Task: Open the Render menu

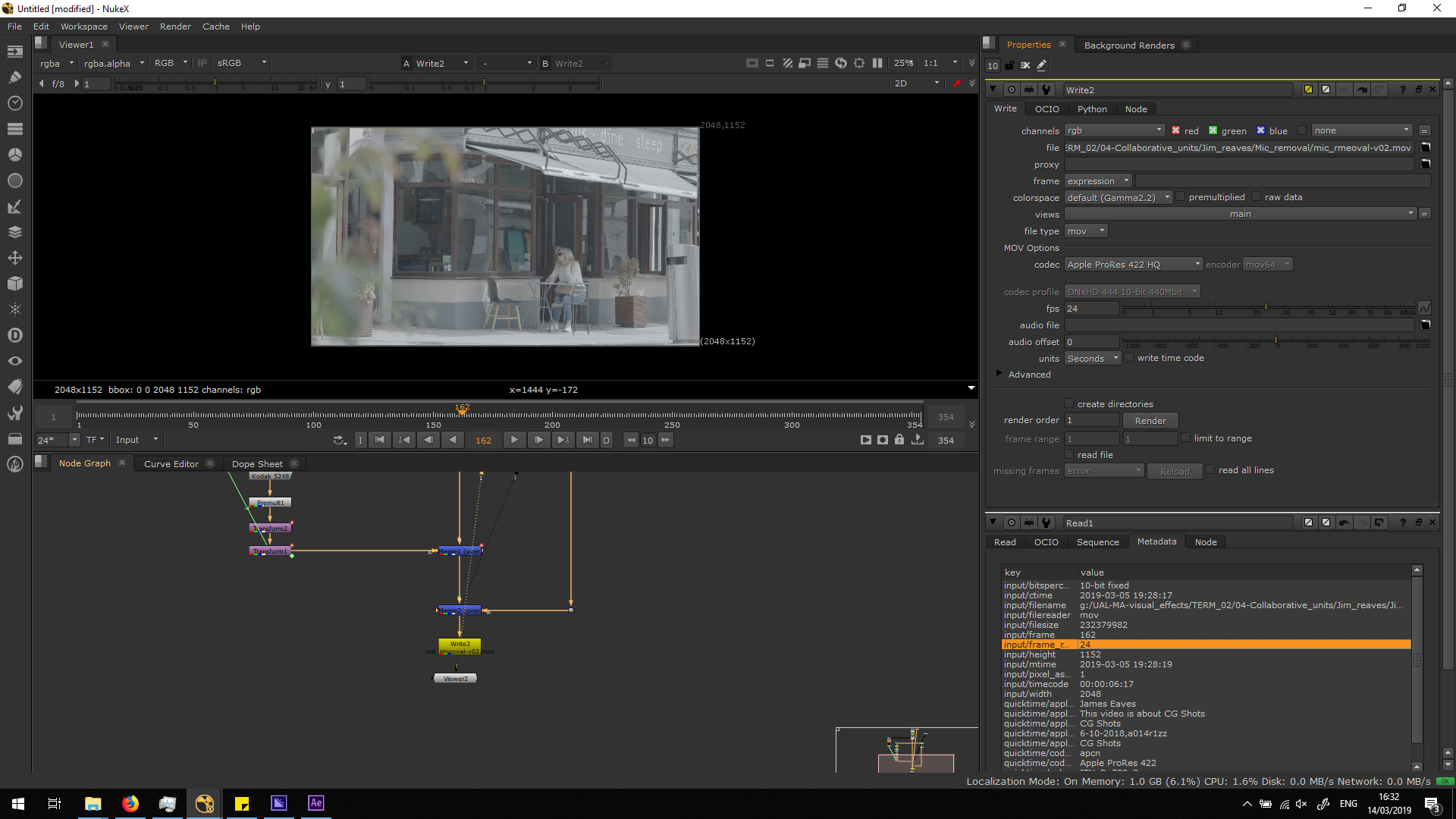Action: [x=175, y=27]
